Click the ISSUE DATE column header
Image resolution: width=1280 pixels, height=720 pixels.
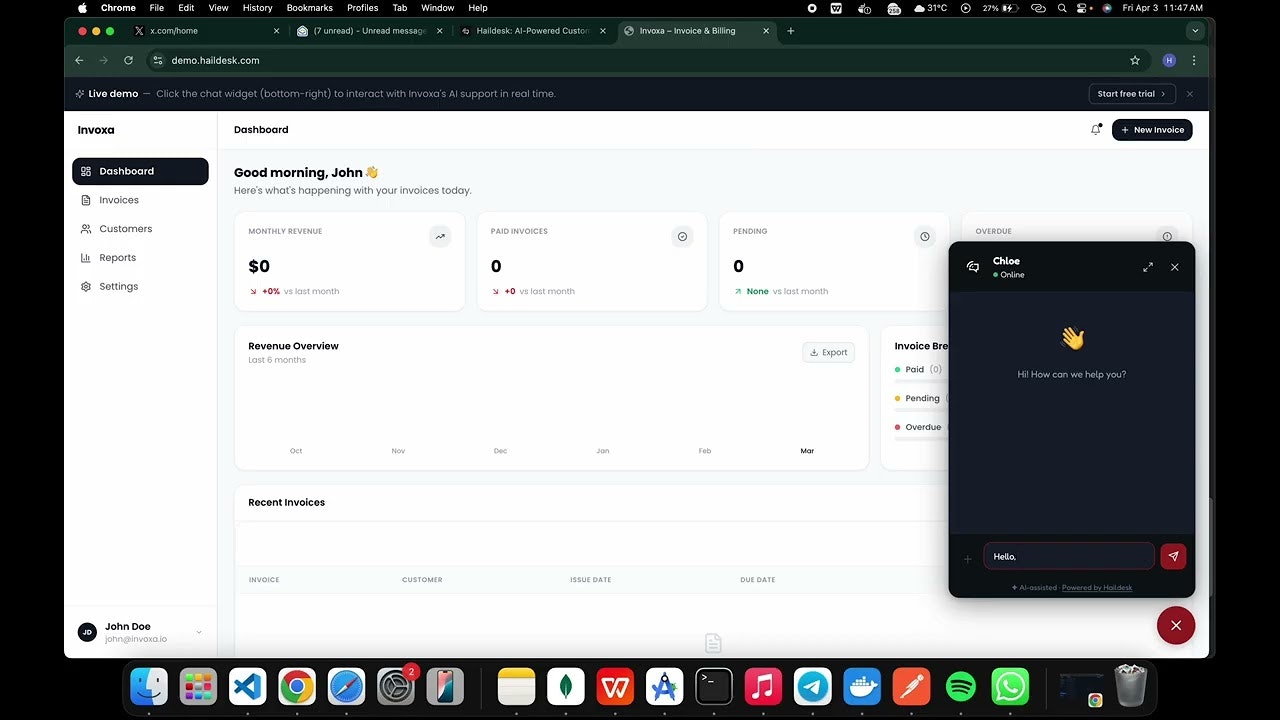[590, 580]
